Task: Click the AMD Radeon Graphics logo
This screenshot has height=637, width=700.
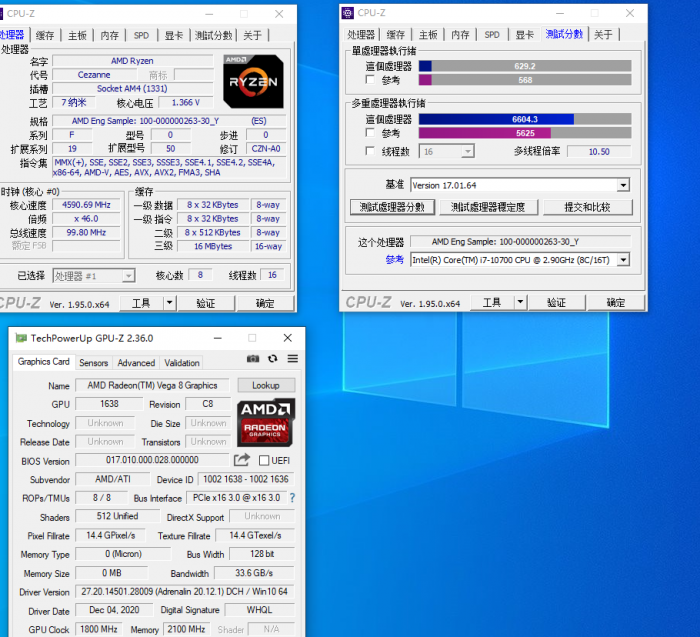Action: (x=265, y=422)
